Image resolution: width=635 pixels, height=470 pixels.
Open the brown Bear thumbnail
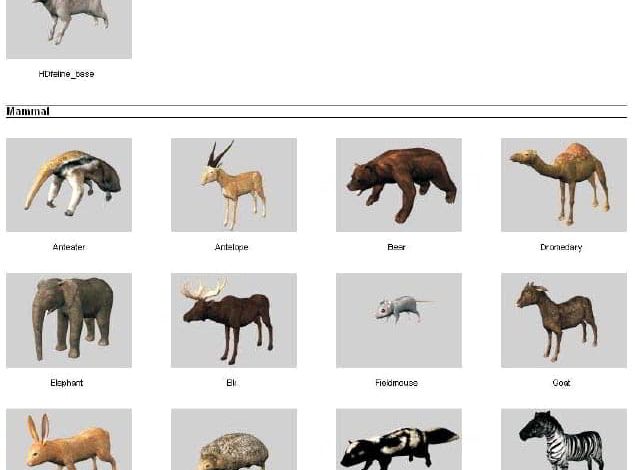[x=398, y=185]
